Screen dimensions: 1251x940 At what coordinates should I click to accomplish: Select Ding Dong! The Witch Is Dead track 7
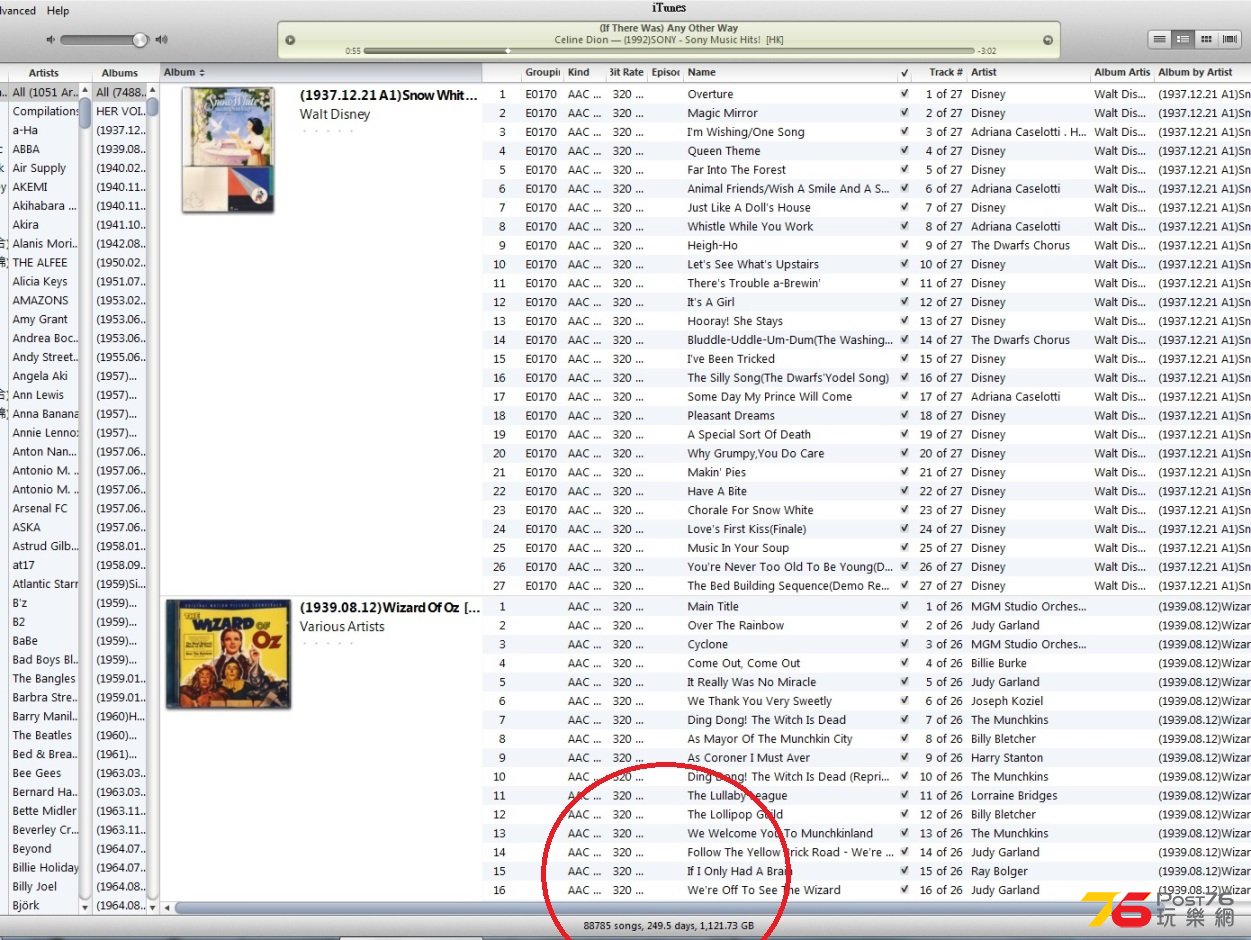[x=766, y=720]
